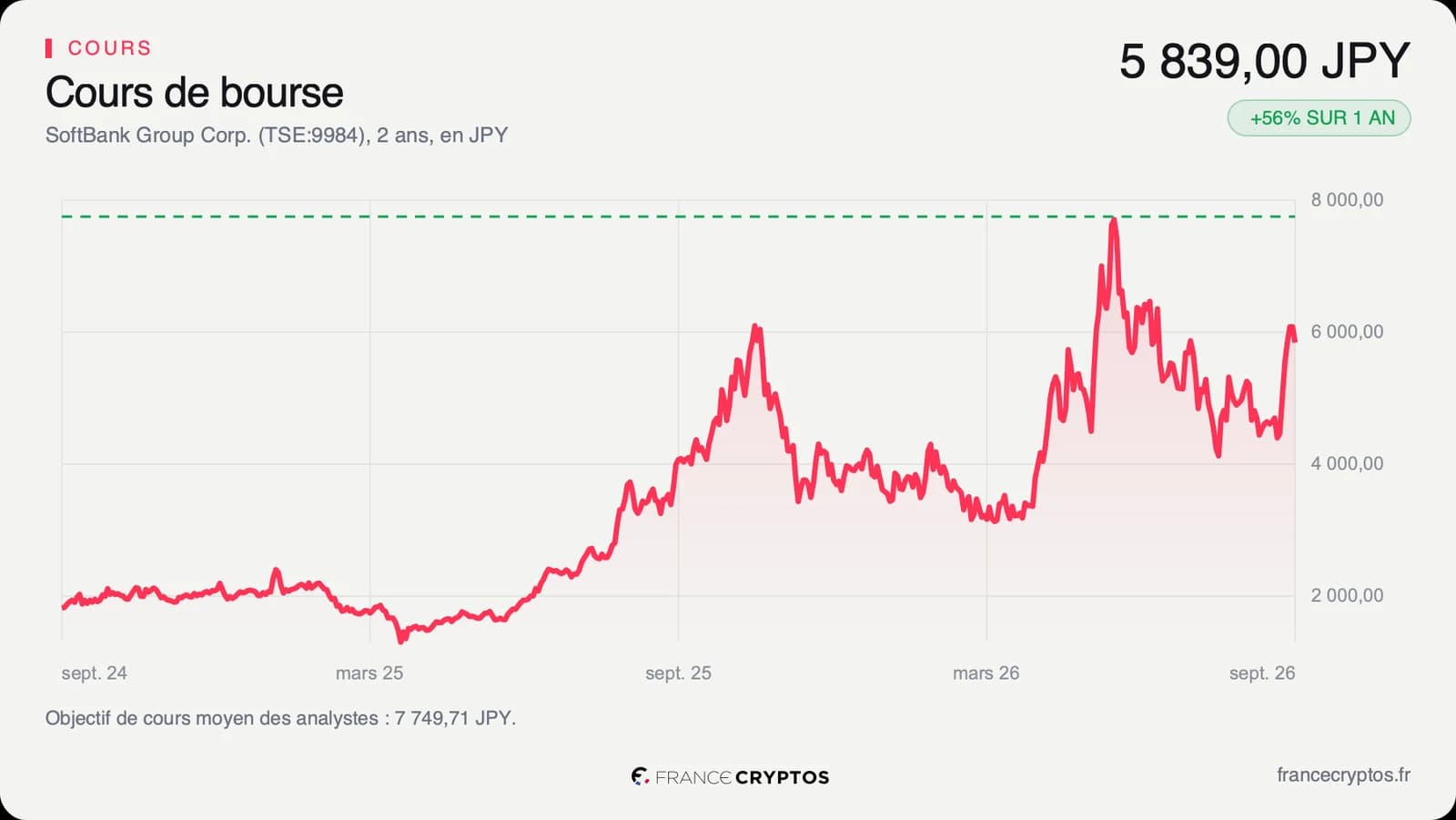Click the FRANCE CRYPTOS brand name
Image resolution: width=1456 pixels, height=820 pixels.
(x=743, y=777)
